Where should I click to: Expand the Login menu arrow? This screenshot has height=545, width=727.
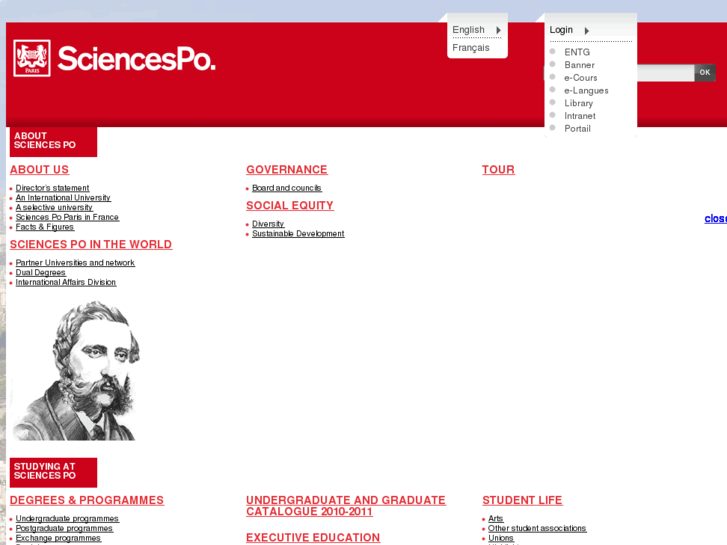click(x=587, y=31)
